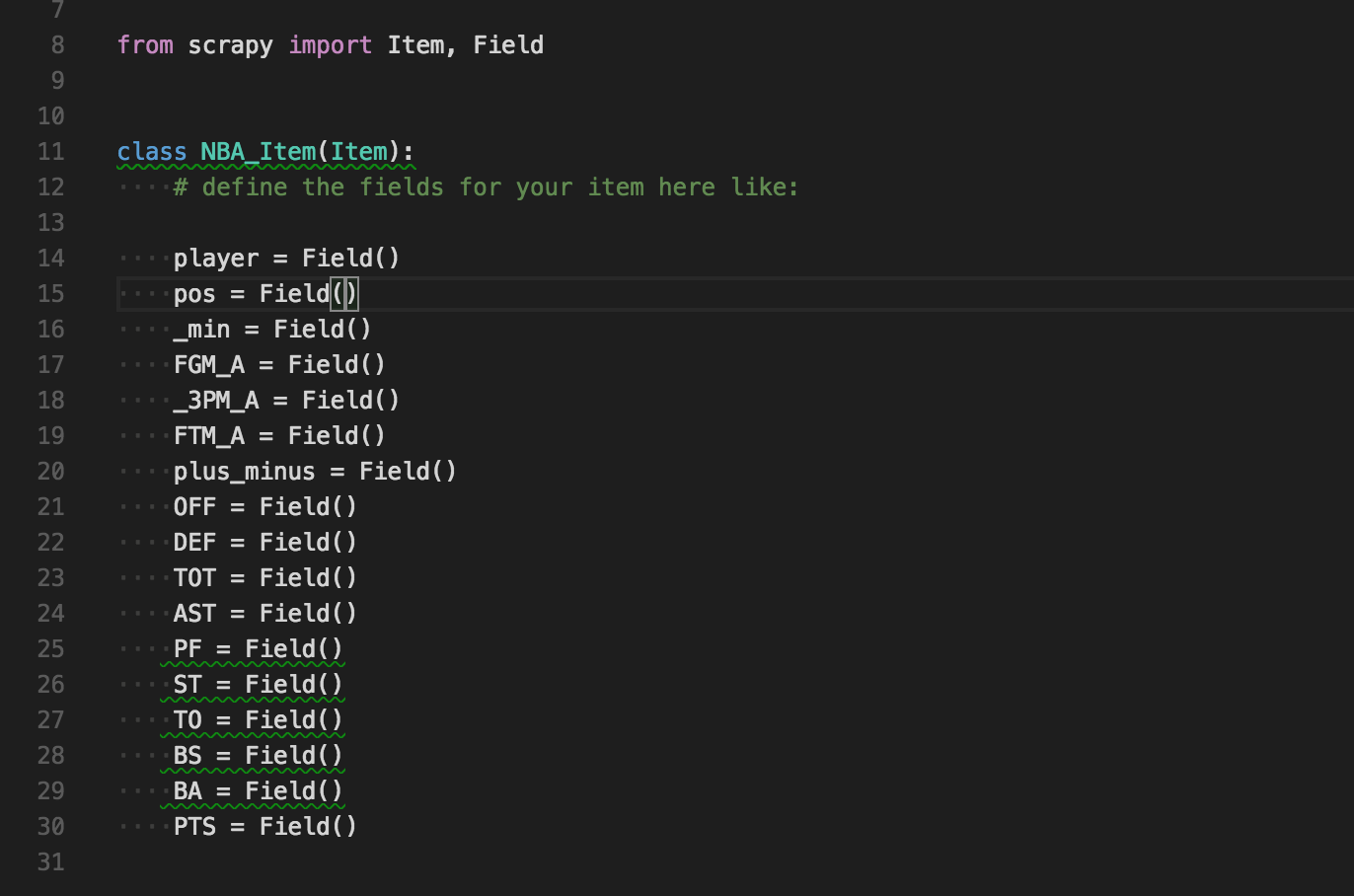The image size is (1354, 896).
Task: Click 'Field' in the import statement
Action: [x=507, y=45]
